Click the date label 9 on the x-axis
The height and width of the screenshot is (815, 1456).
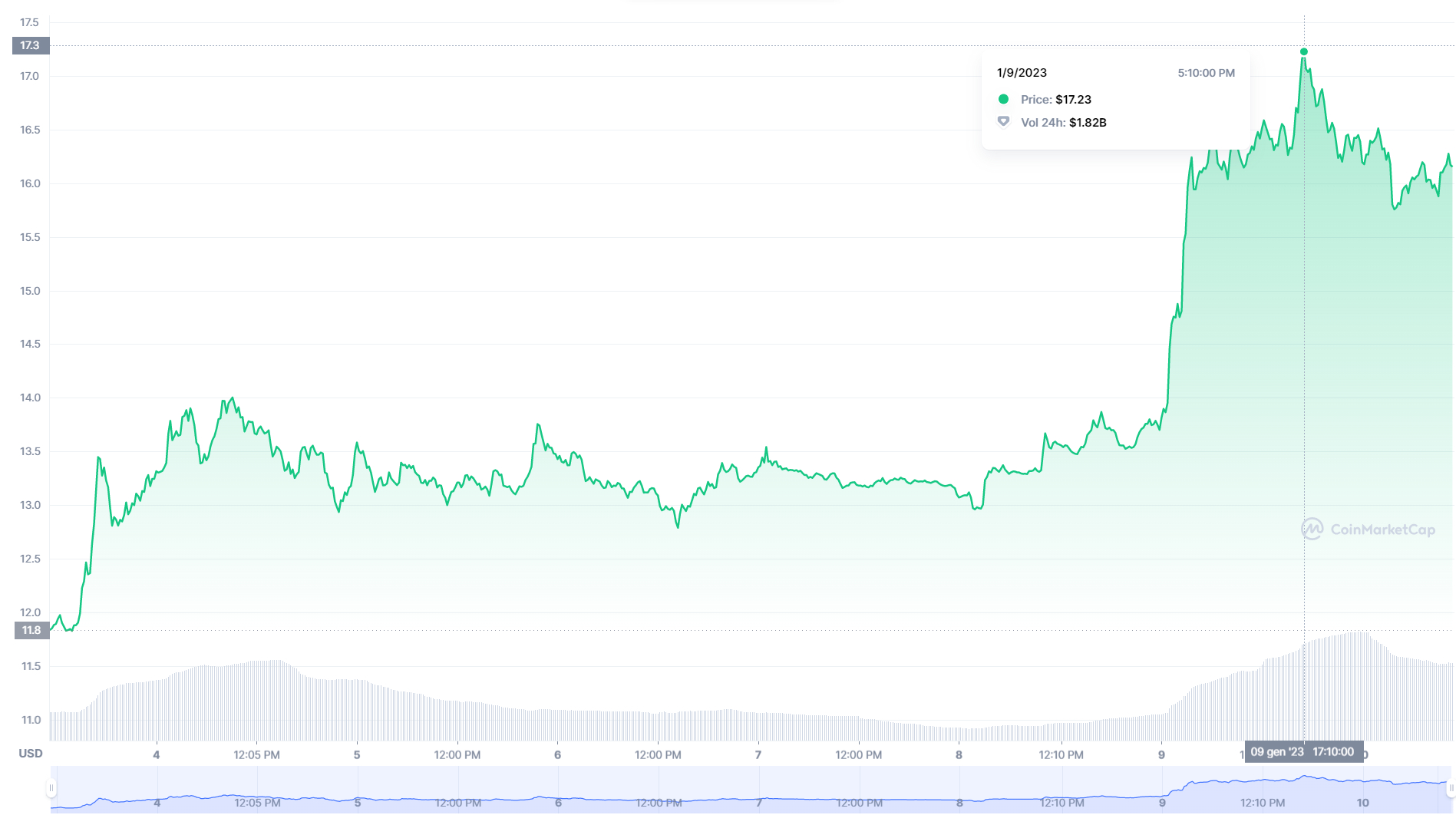(1161, 755)
